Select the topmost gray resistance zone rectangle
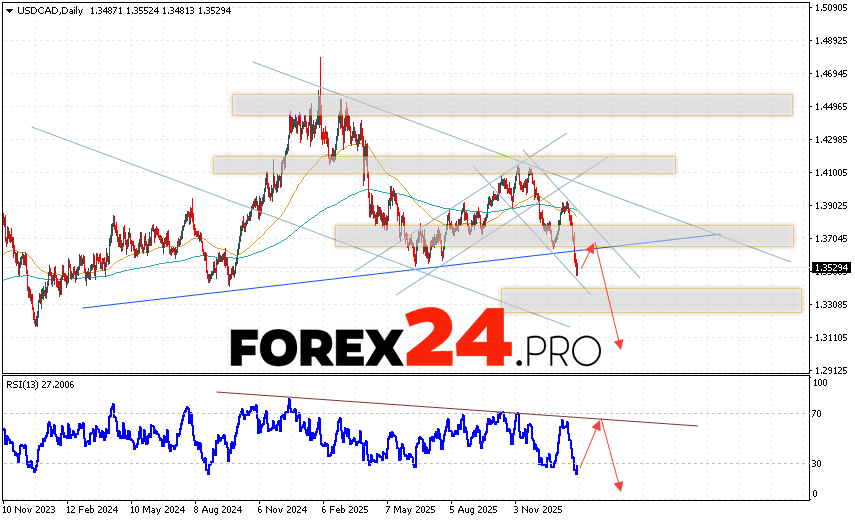Screen dimensions: 855x521 tap(511, 105)
